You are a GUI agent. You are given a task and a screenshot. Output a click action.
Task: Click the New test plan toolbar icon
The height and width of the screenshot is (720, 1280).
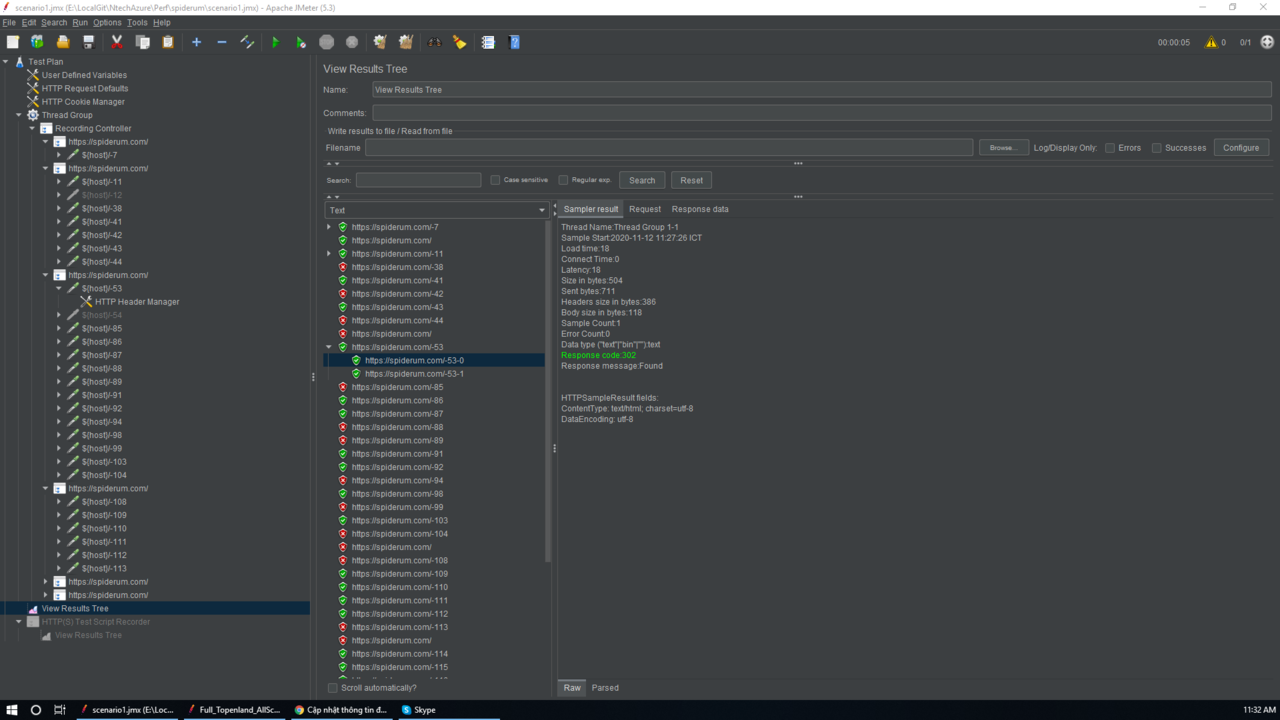click(13, 42)
